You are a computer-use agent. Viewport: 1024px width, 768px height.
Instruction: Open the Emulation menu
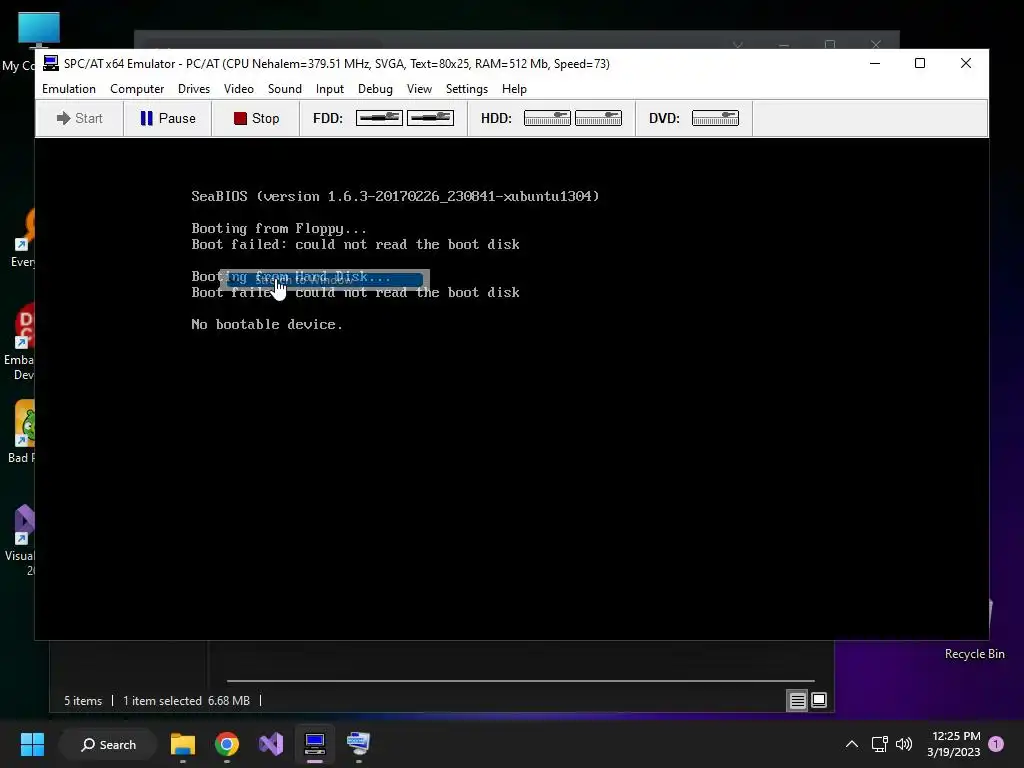[x=69, y=89]
